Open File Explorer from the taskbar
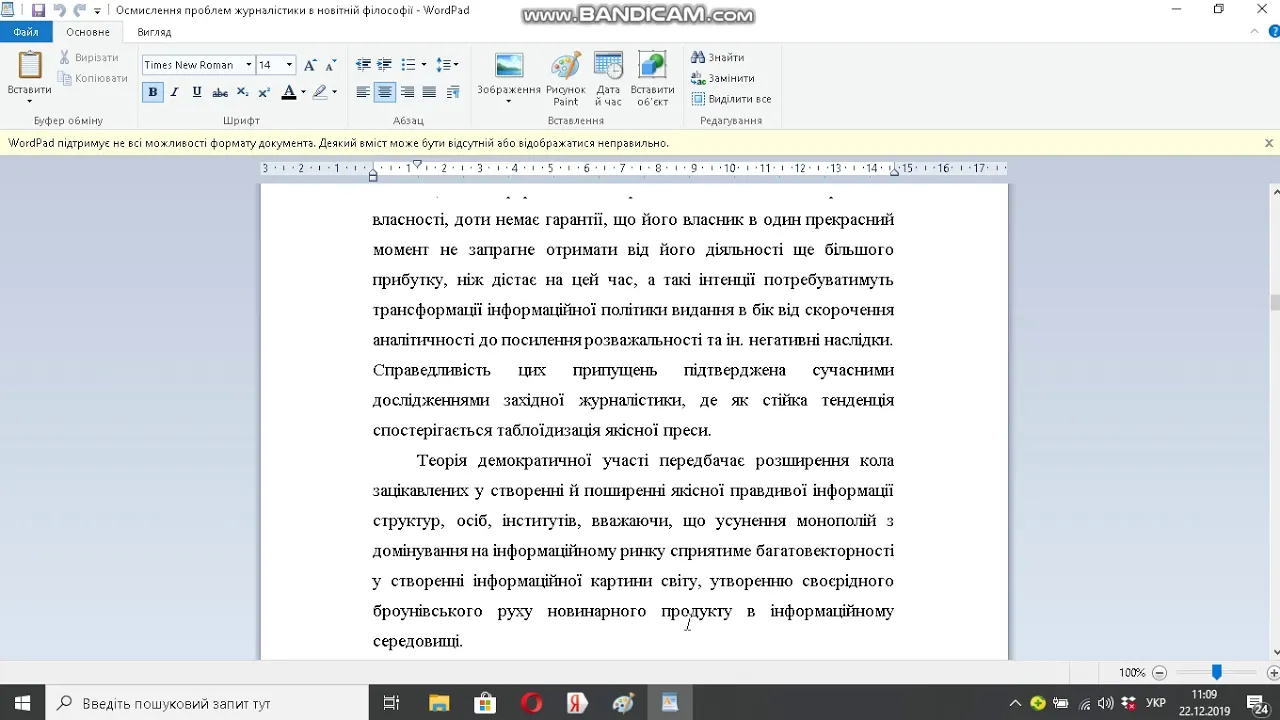This screenshot has width=1280, height=720. tap(438, 703)
